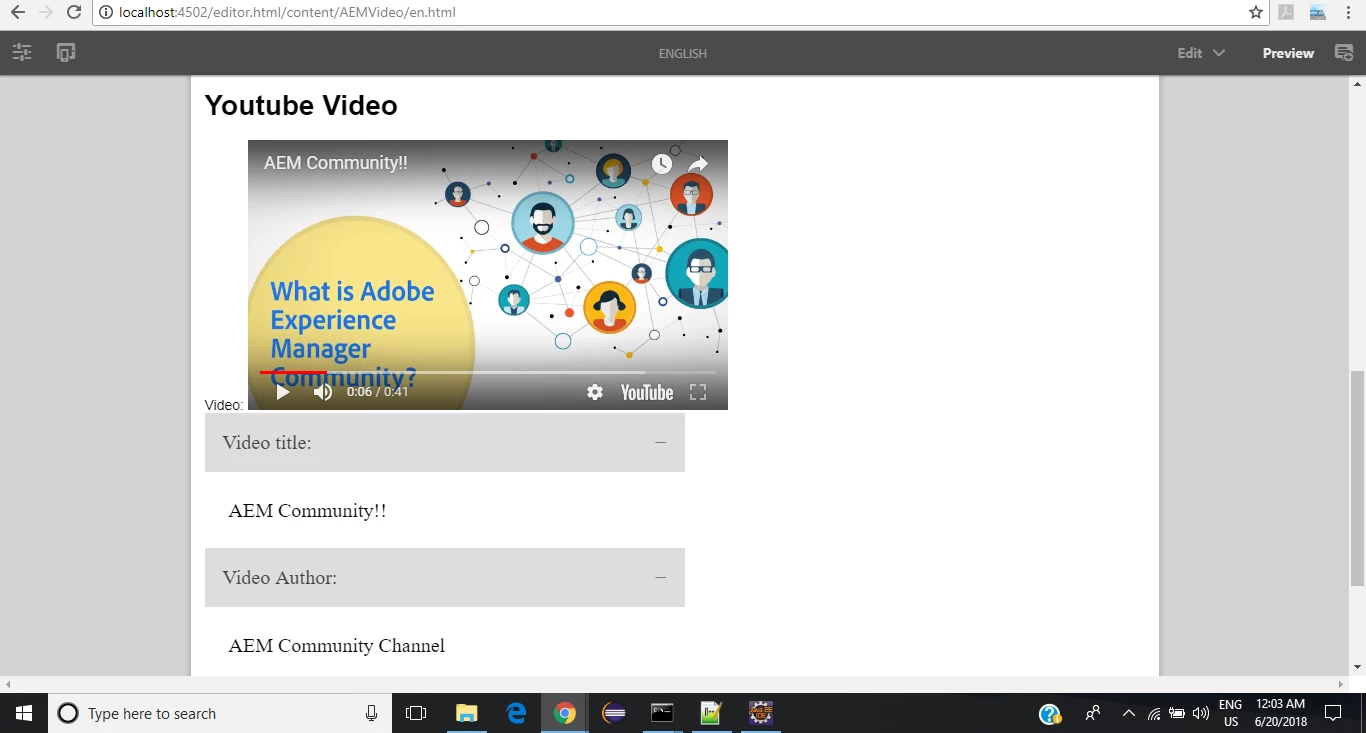Image resolution: width=1366 pixels, height=733 pixels.
Task: Click the AEM Community!! text below Video title
Action: (307, 511)
